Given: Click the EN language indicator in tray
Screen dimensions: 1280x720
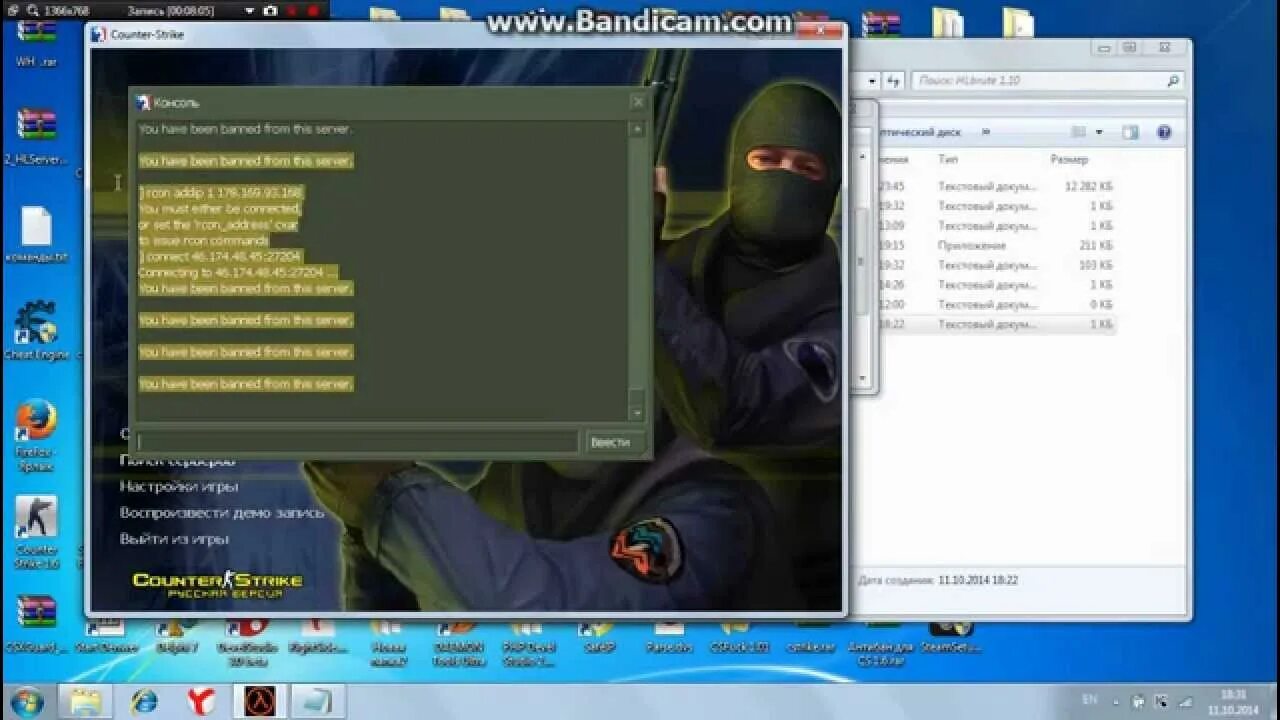Looking at the screenshot, I should click(x=1090, y=699).
